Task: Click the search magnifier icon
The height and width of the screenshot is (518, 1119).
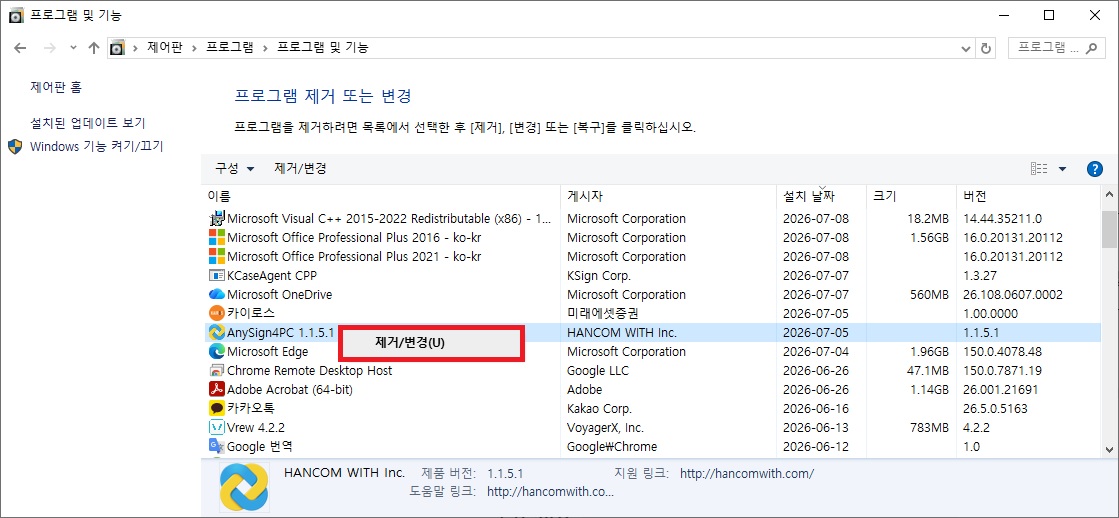Action: [1090, 48]
